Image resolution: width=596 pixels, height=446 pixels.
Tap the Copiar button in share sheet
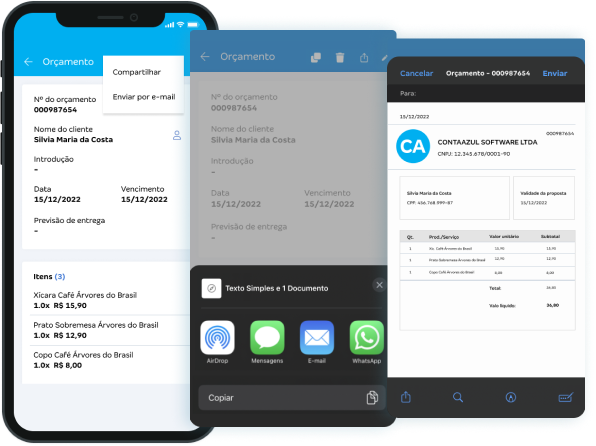pyautogui.click(x=292, y=398)
